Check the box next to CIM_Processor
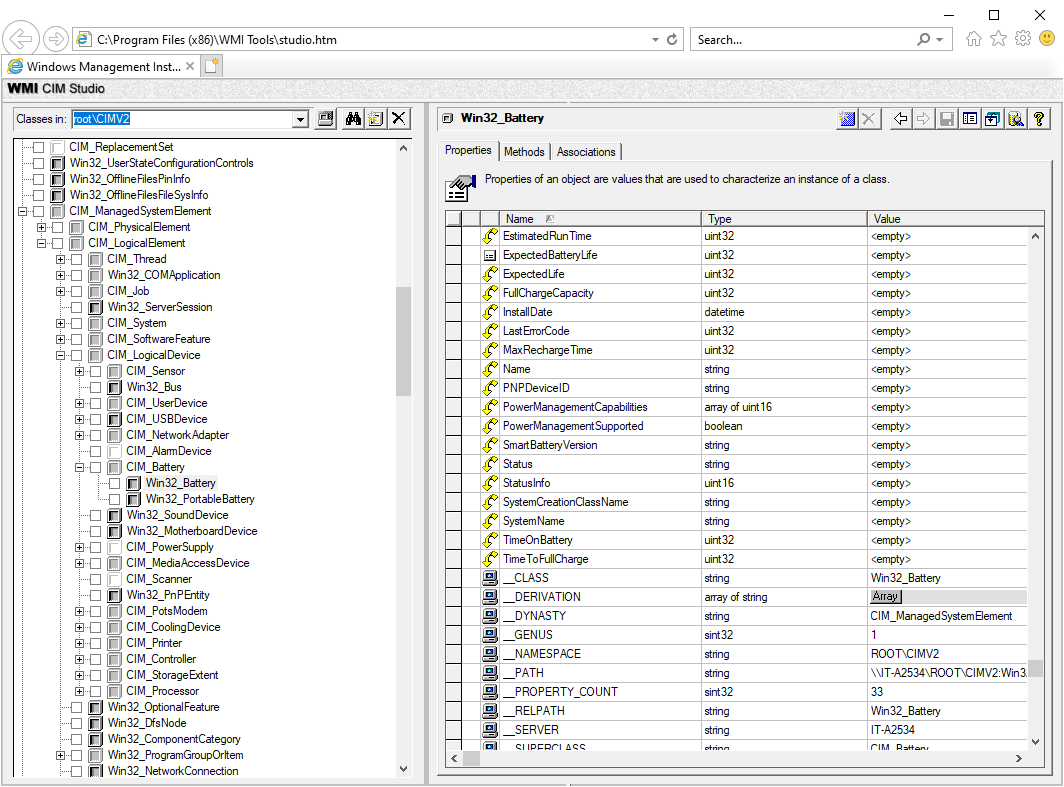This screenshot has height=787, width=1064. tap(96, 691)
